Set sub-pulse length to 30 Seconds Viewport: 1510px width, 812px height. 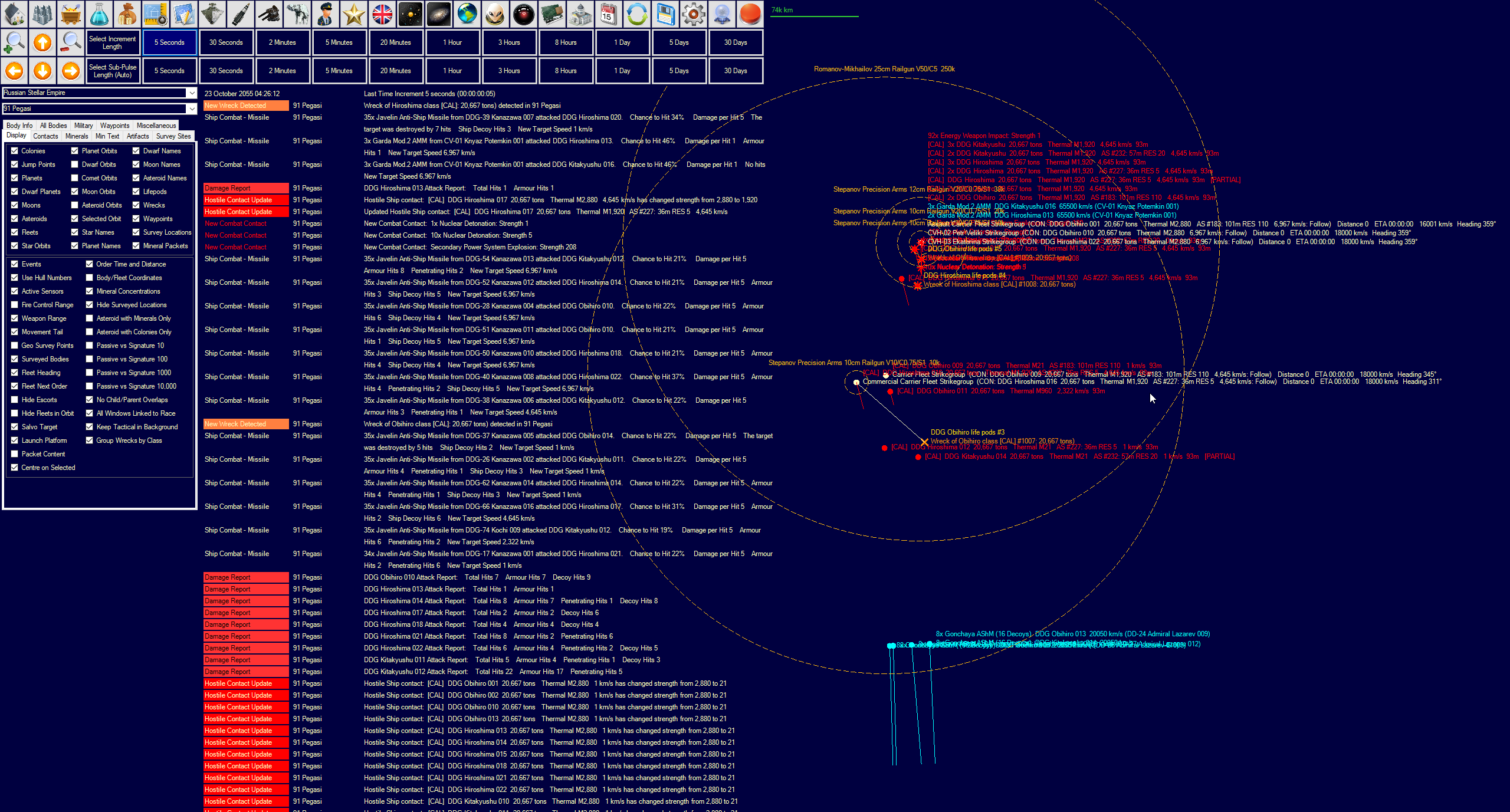pyautogui.click(x=226, y=71)
